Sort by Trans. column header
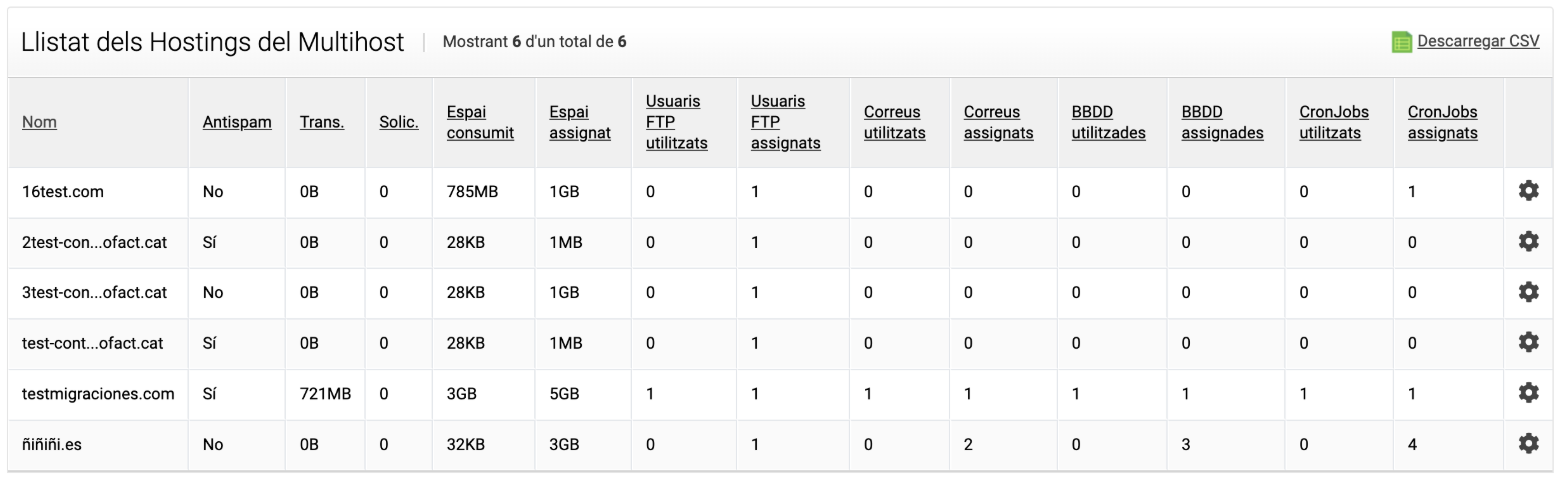 pos(322,122)
